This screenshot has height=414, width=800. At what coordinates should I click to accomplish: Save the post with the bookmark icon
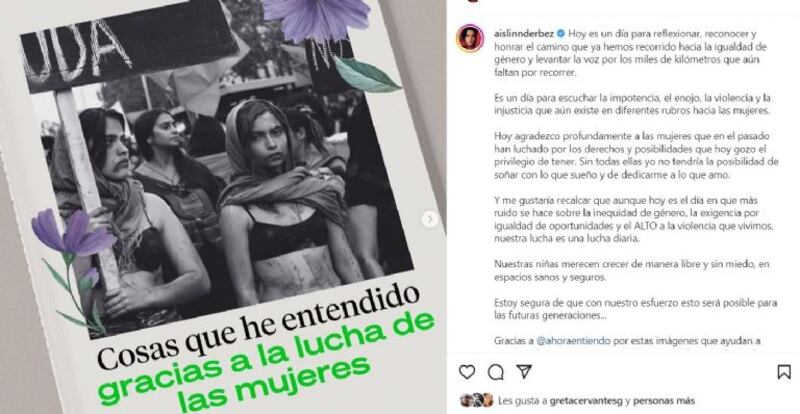click(x=784, y=372)
